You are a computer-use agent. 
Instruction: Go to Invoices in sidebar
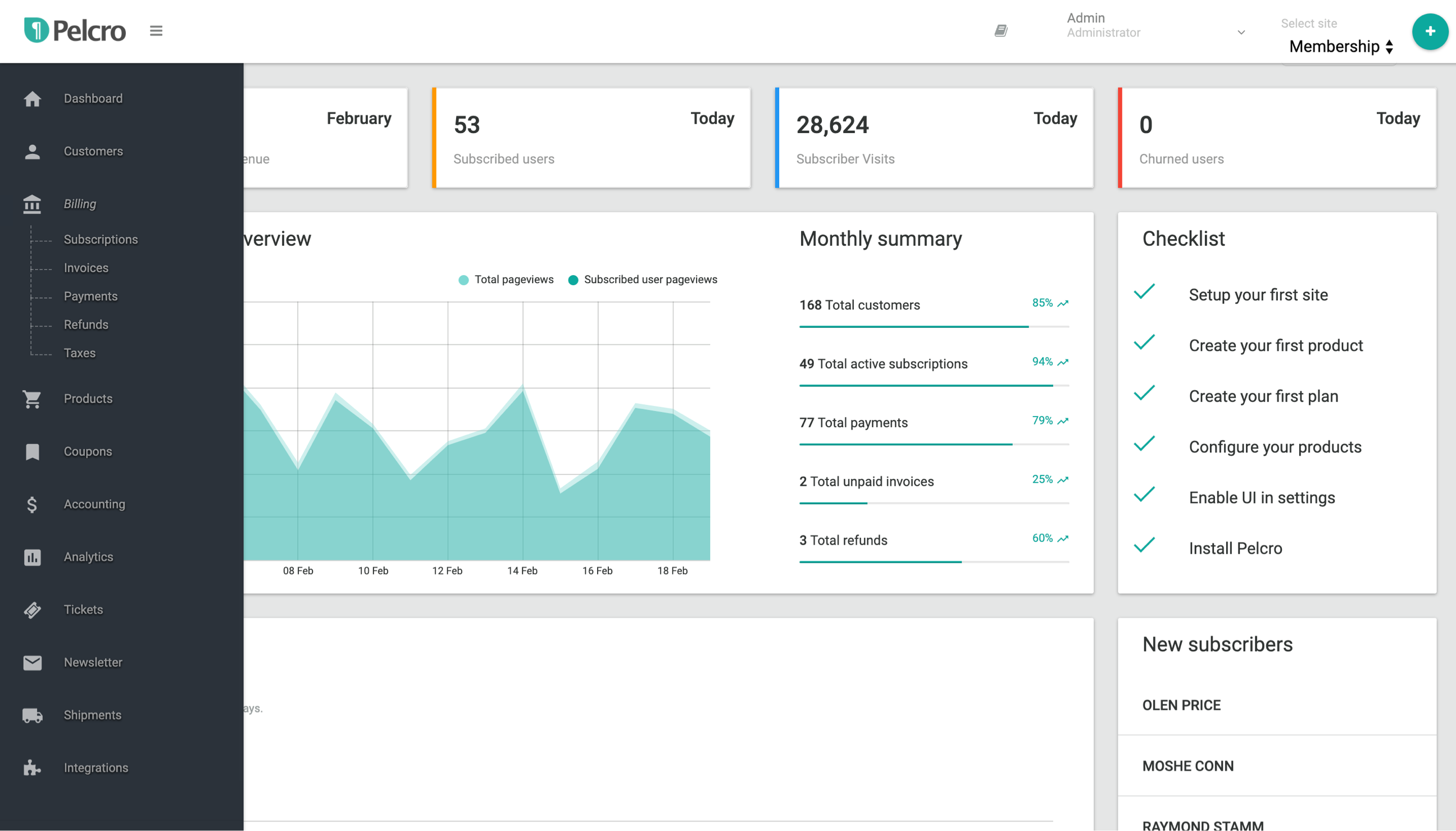(85, 268)
